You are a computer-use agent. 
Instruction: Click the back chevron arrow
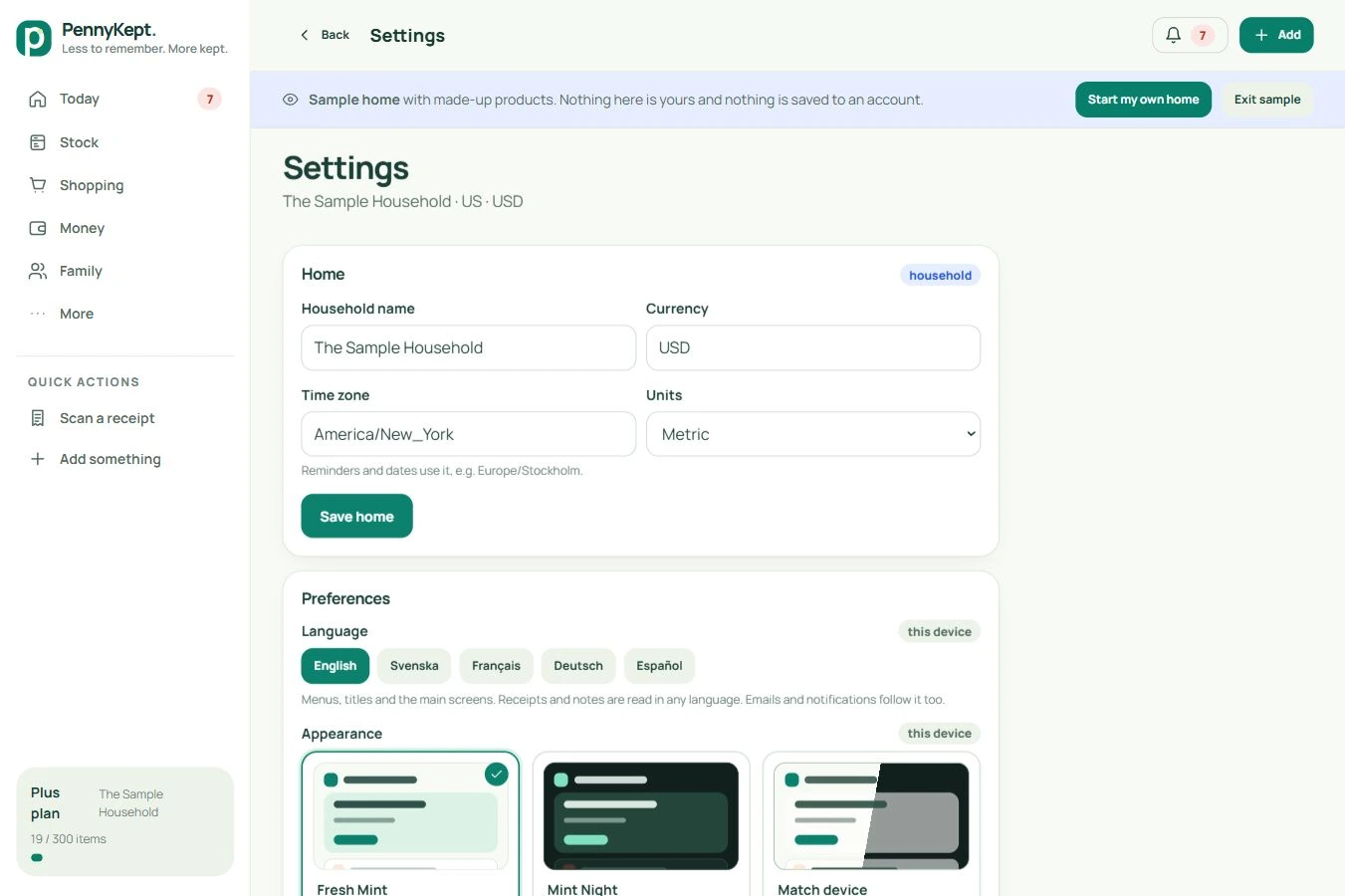pyautogui.click(x=305, y=35)
